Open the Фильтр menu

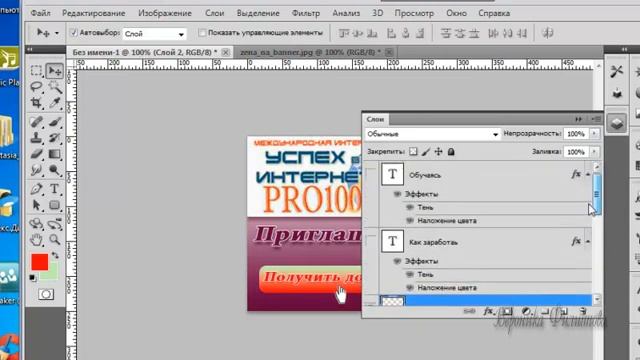coord(306,13)
